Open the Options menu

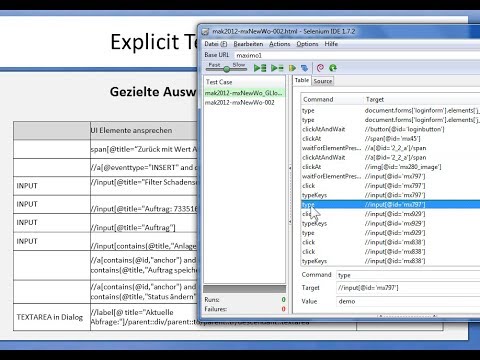point(307,44)
